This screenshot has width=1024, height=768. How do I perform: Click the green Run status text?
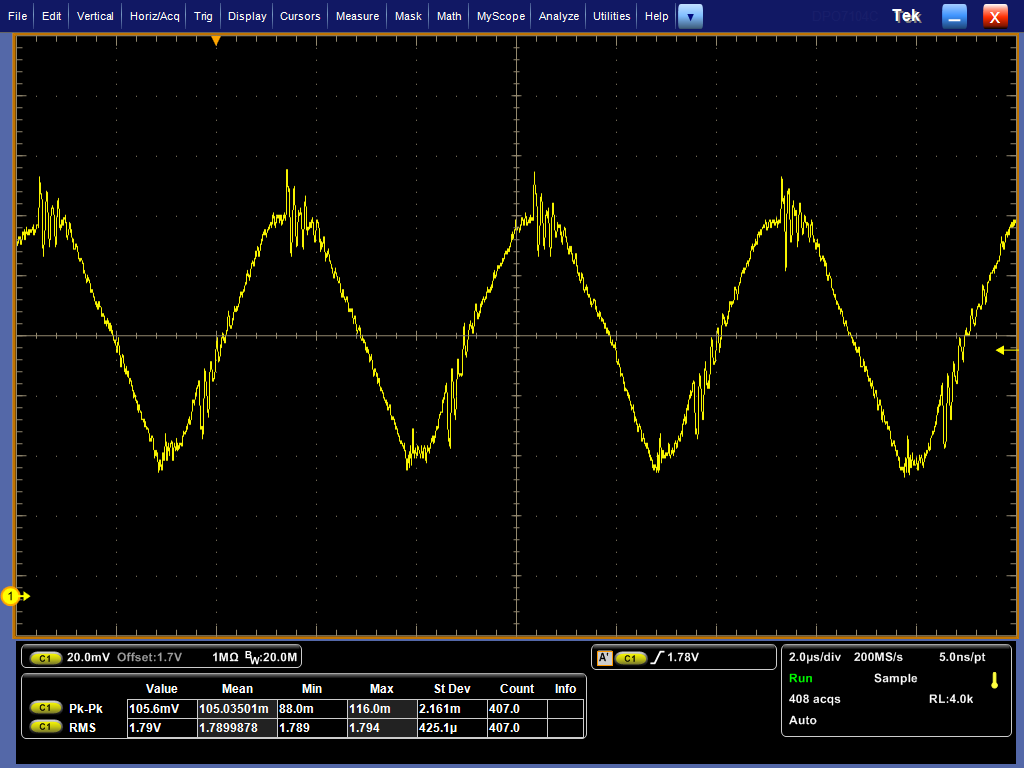pos(801,678)
